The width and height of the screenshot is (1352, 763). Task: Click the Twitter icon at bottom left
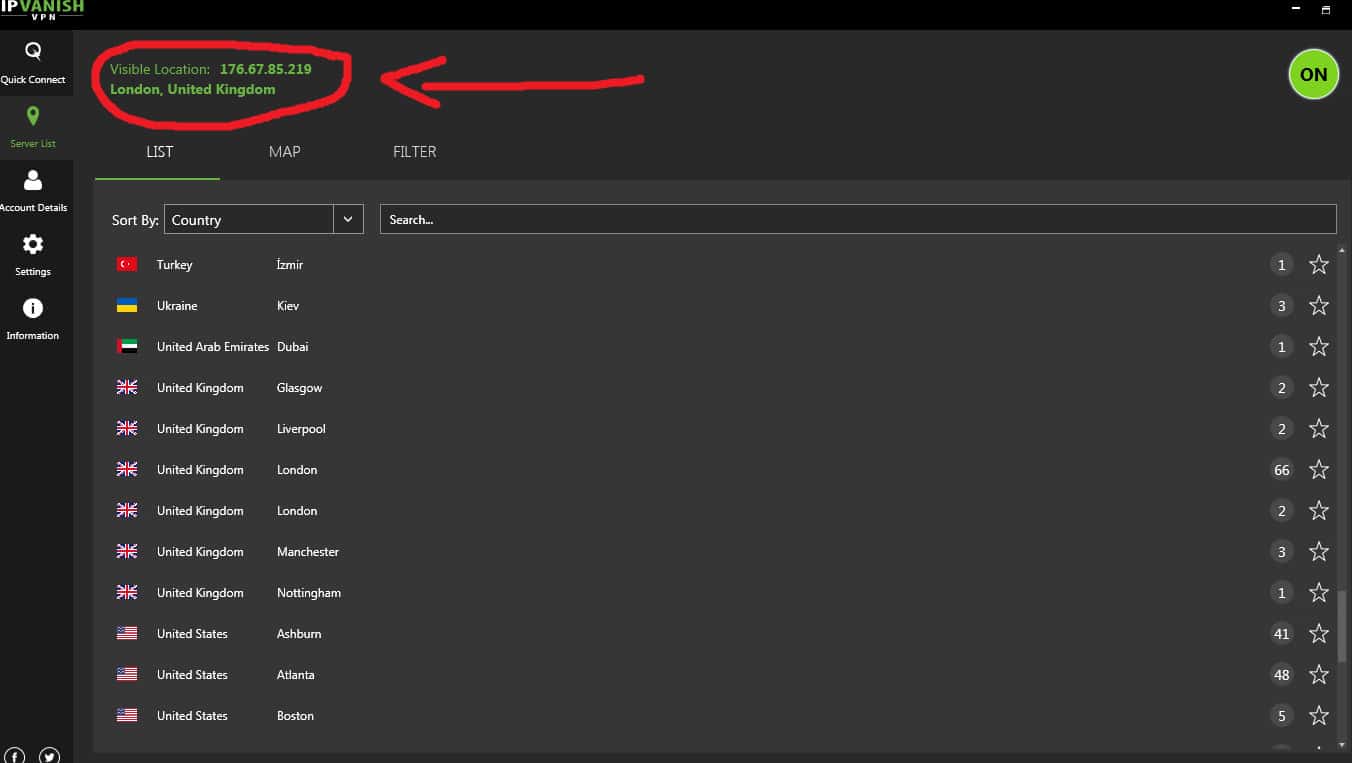pyautogui.click(x=49, y=756)
